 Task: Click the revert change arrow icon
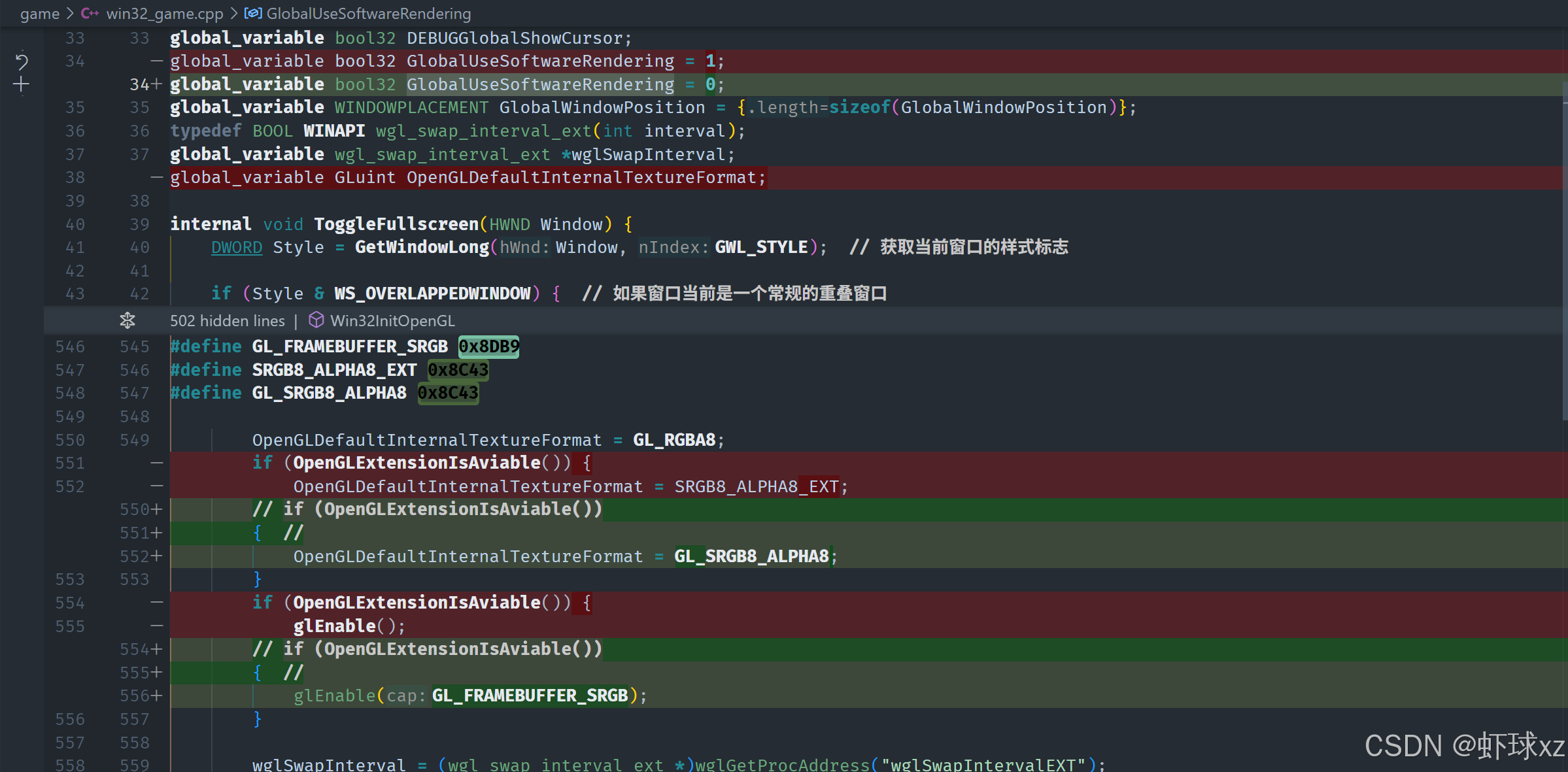point(21,61)
